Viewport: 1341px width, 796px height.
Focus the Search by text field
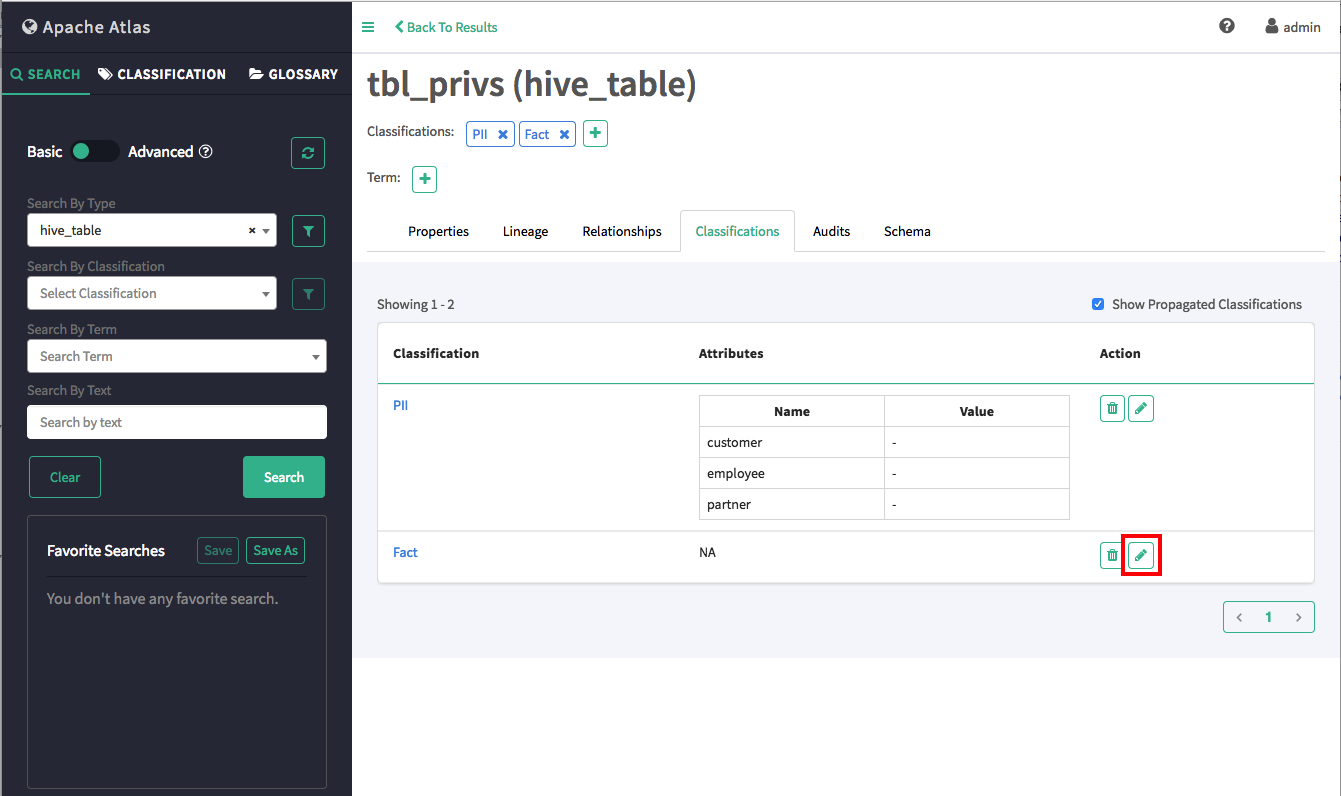pos(177,422)
